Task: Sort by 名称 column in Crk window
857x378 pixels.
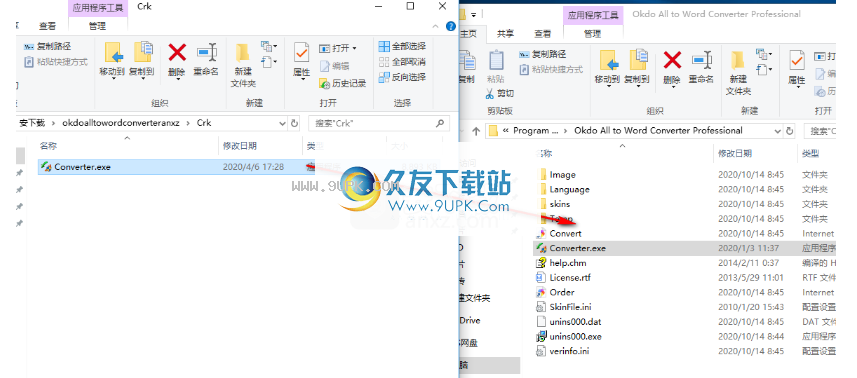Action: [48, 146]
